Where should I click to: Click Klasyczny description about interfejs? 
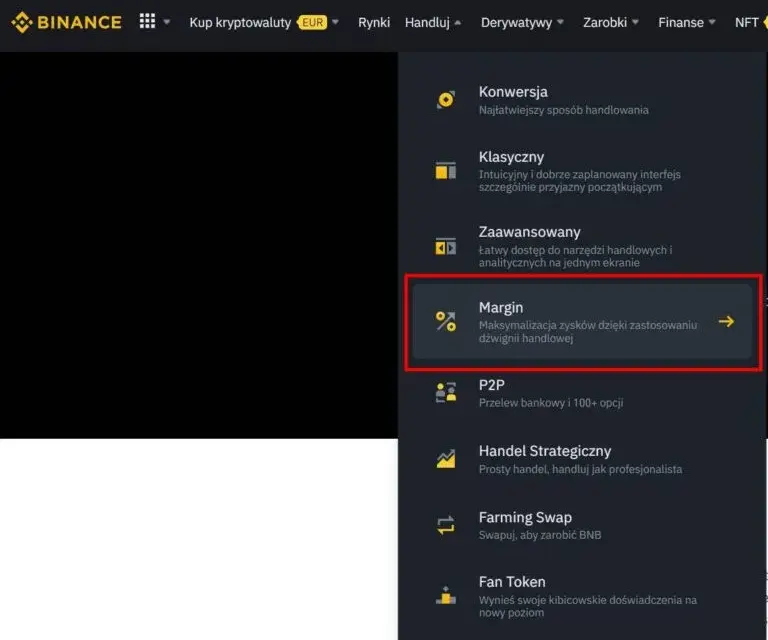pyautogui.click(x=580, y=181)
